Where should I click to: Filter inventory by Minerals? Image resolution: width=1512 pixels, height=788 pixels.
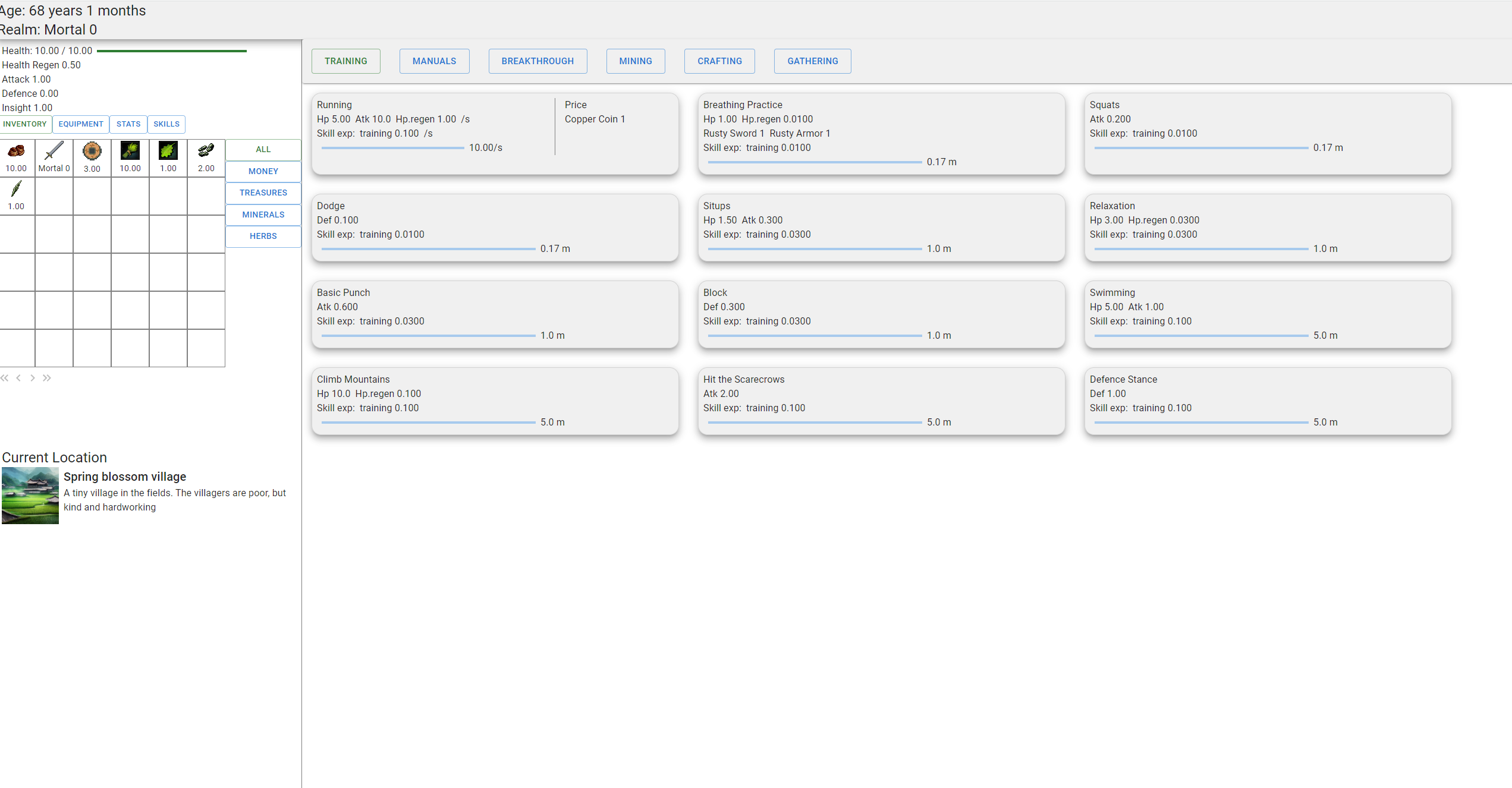click(x=263, y=215)
